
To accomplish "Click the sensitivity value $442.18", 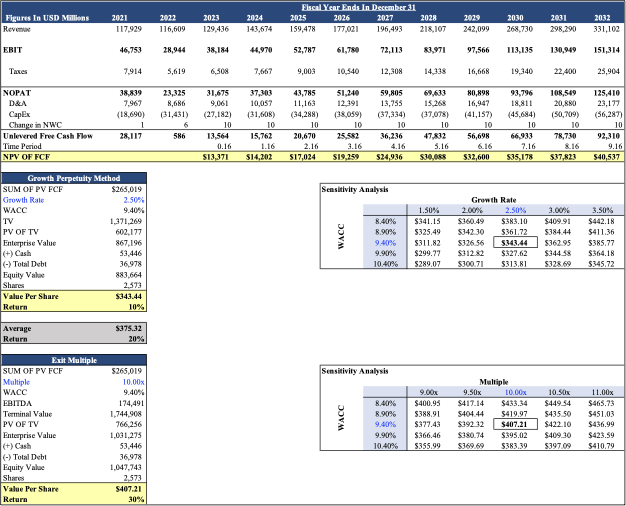I will point(601,221).
